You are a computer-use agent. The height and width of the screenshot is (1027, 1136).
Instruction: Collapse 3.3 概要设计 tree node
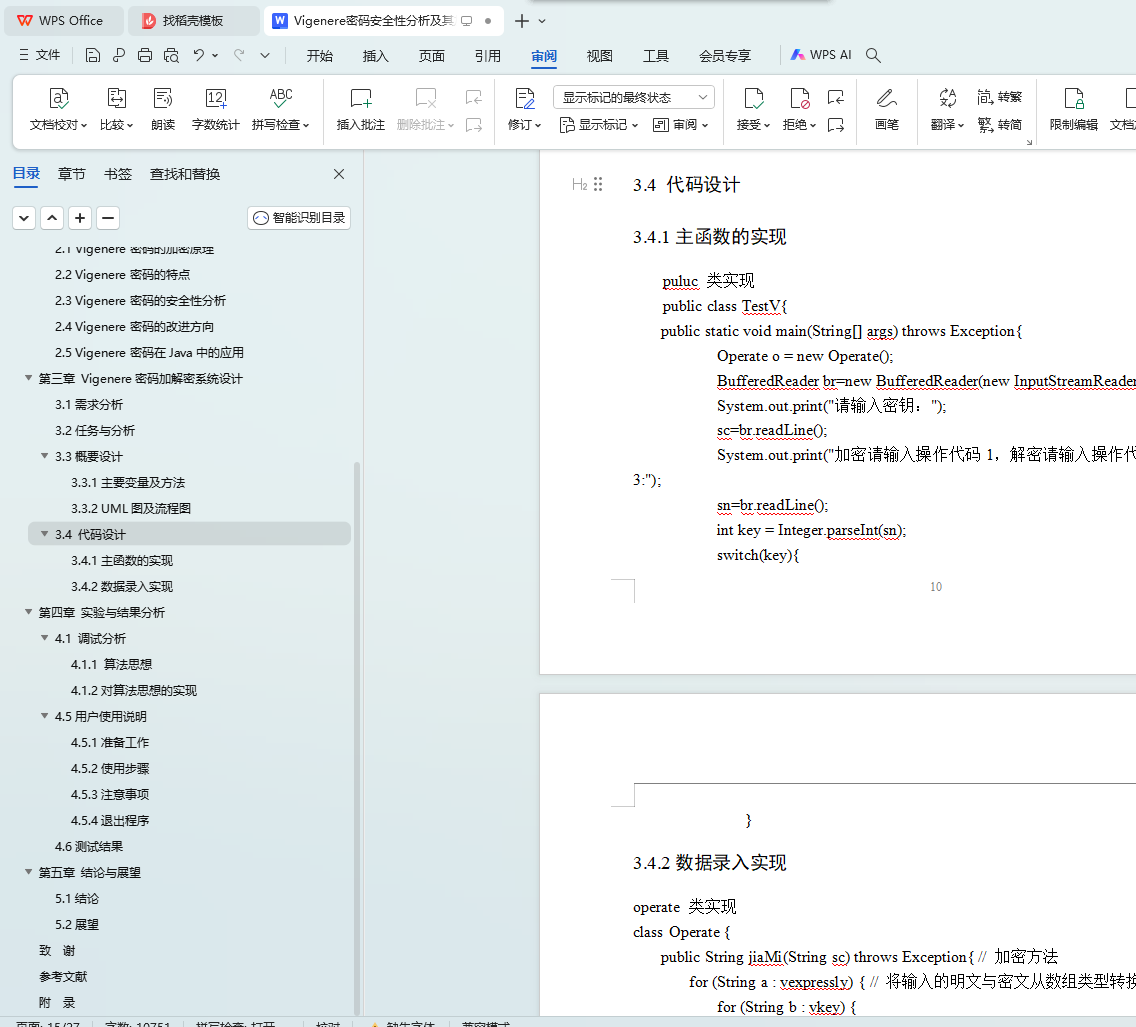(x=44, y=456)
